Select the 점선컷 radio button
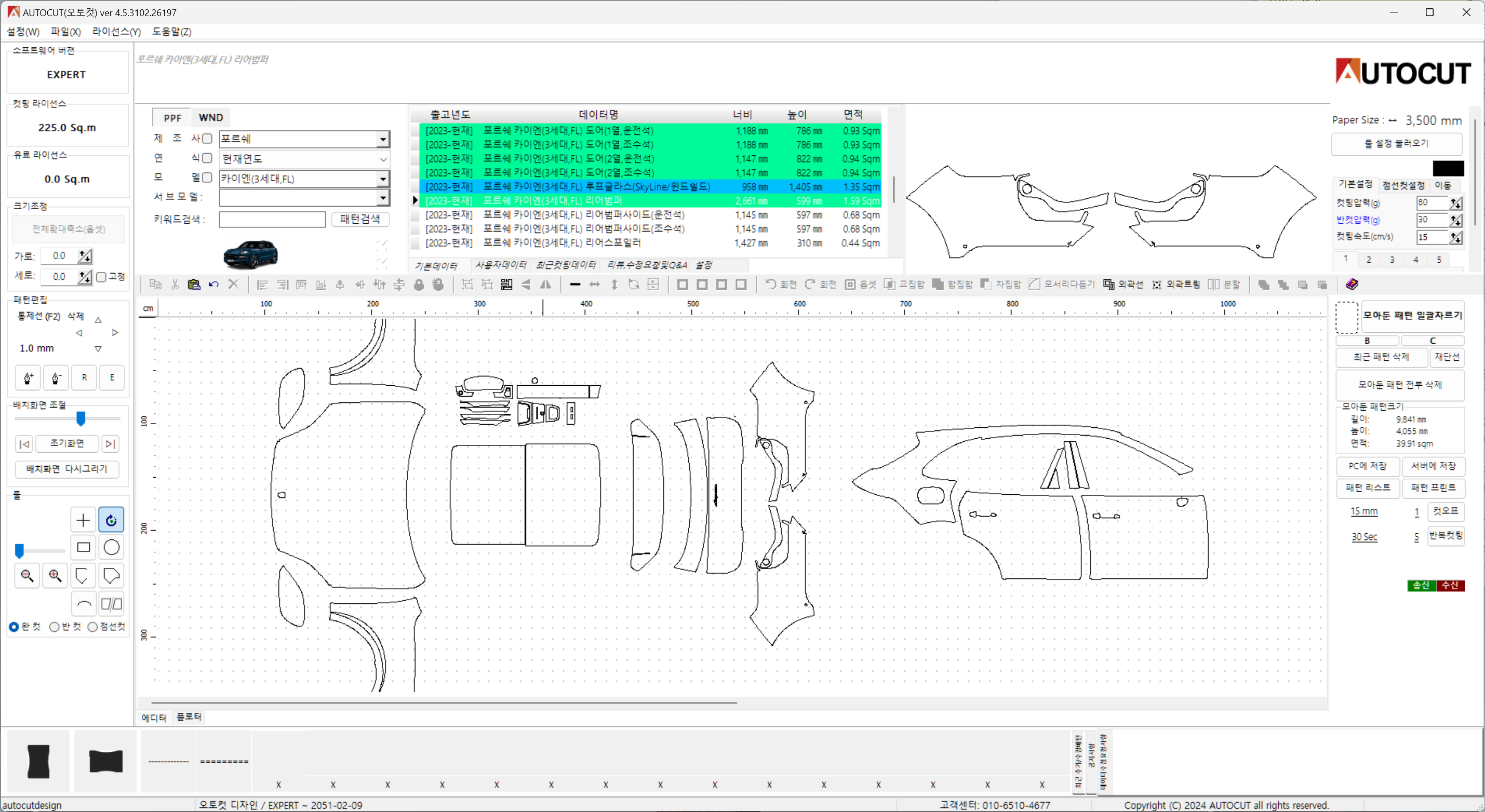 92,627
